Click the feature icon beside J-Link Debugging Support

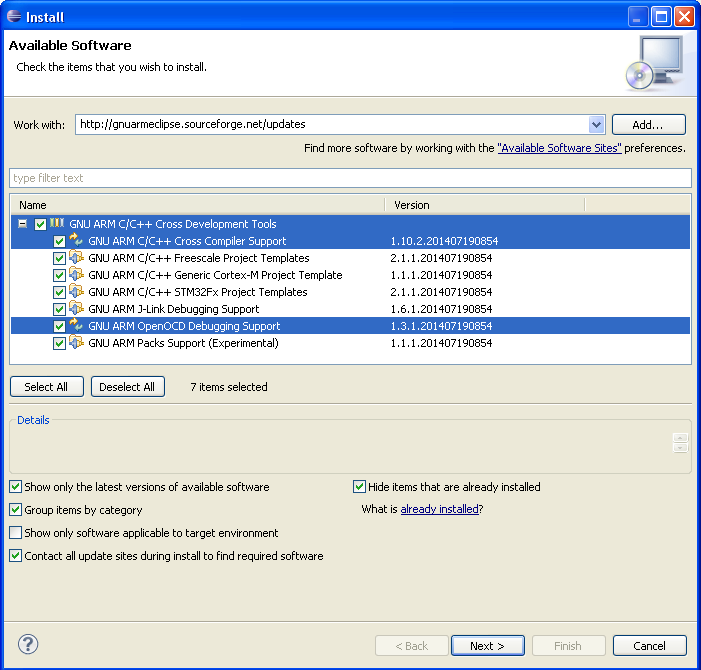coord(76,308)
